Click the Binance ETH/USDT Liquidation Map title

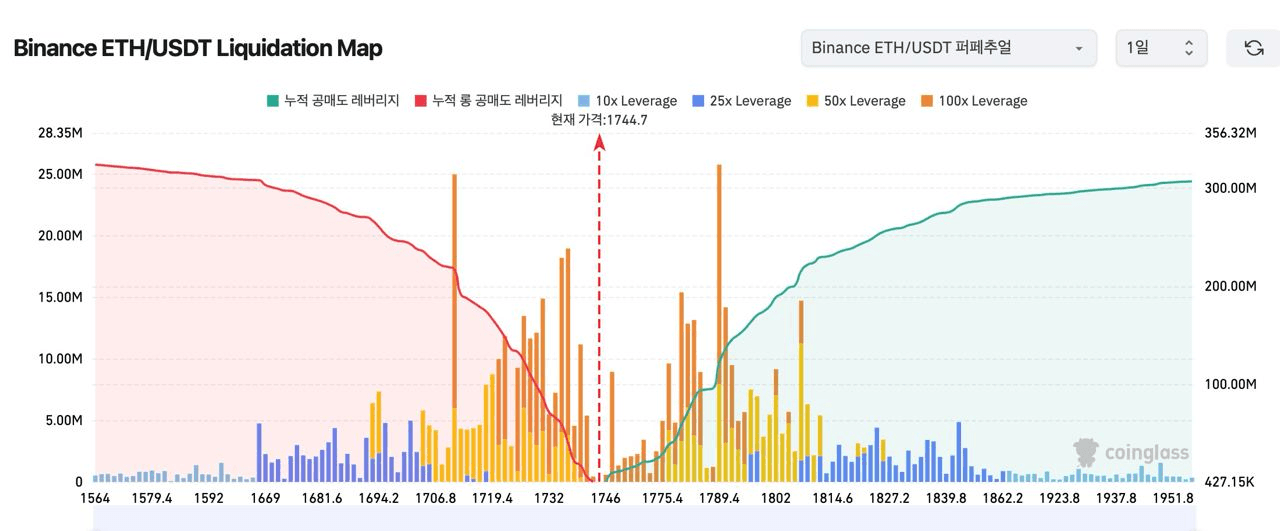pyautogui.click(x=198, y=48)
